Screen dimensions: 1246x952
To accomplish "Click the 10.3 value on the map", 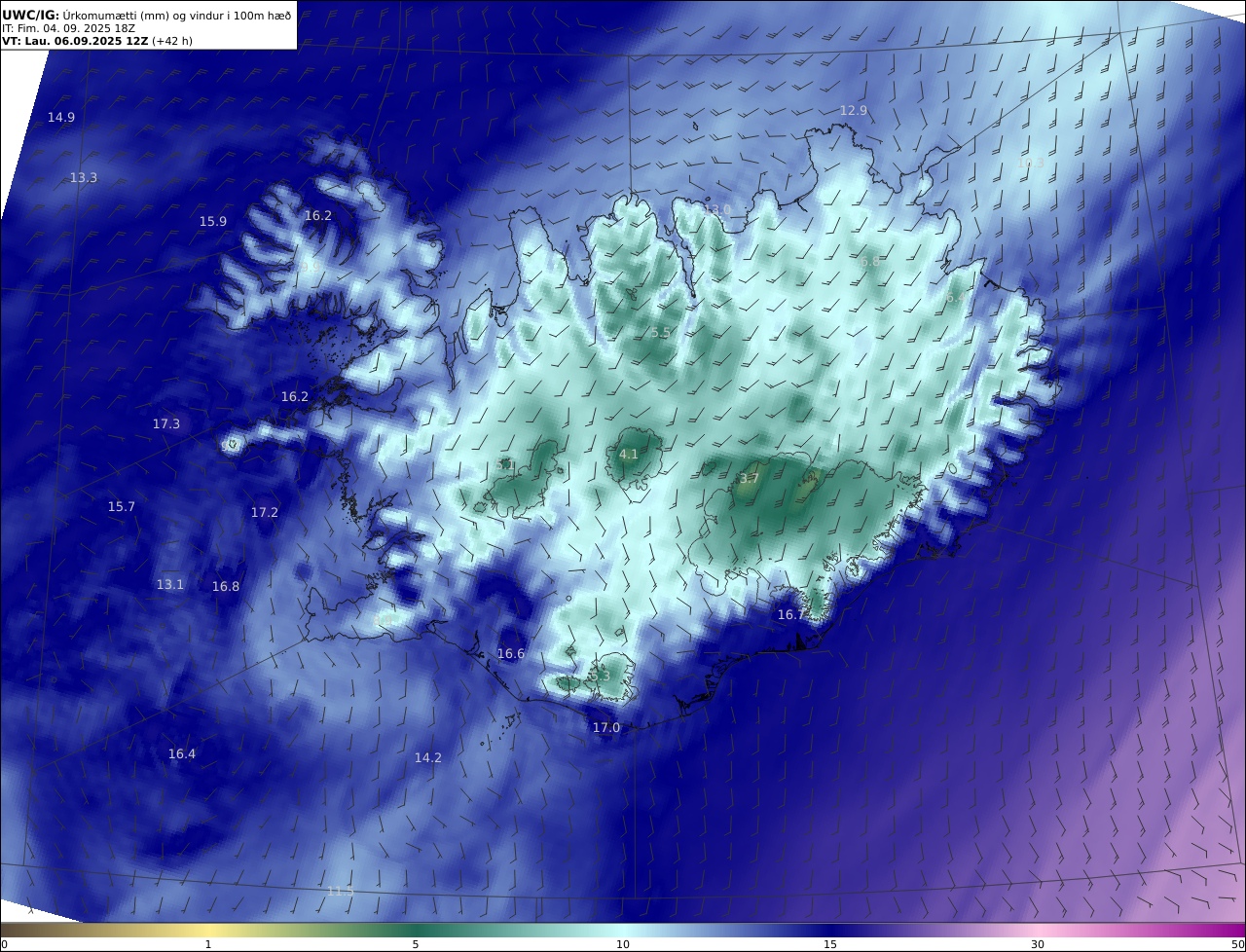I will [1031, 164].
